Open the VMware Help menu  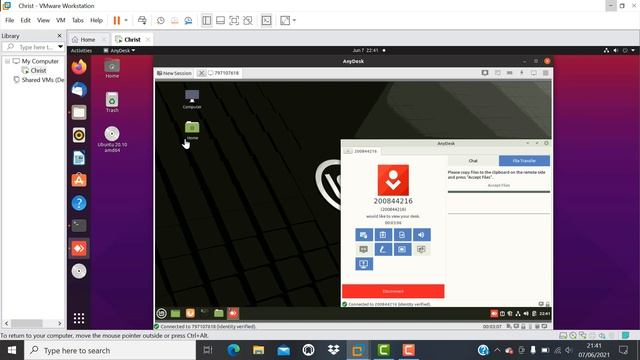click(96, 20)
